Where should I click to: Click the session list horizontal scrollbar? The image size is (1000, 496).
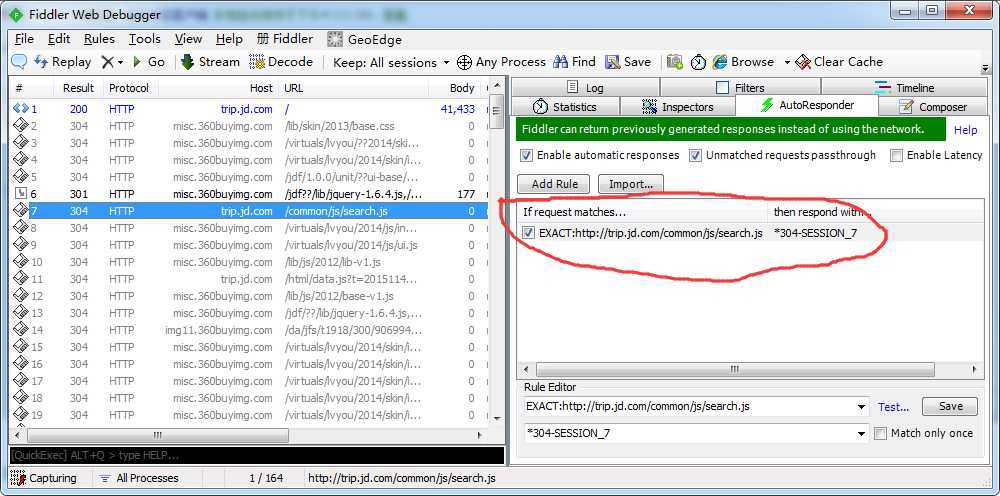[x=156, y=435]
